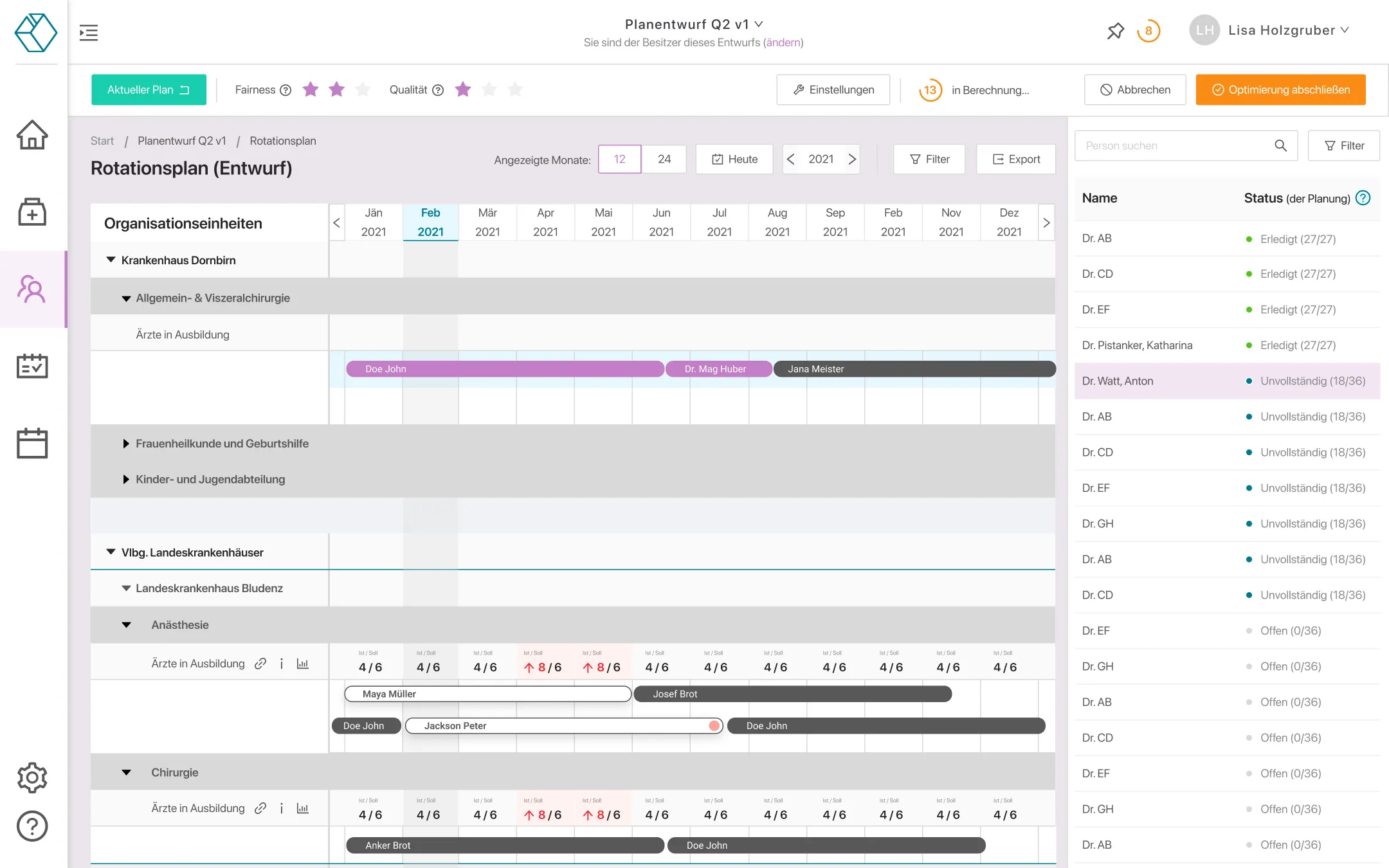The image size is (1389, 868).
Task: Click the Fairness help question icon
Action: click(x=286, y=90)
